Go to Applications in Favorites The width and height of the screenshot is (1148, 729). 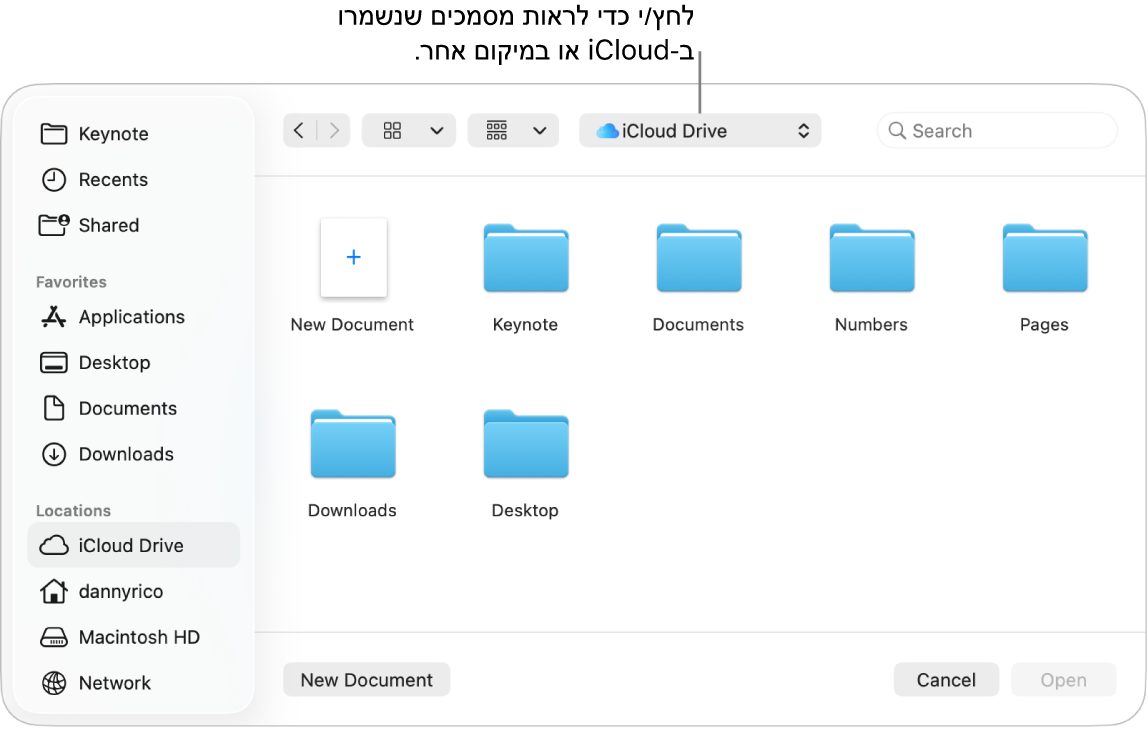(x=133, y=317)
